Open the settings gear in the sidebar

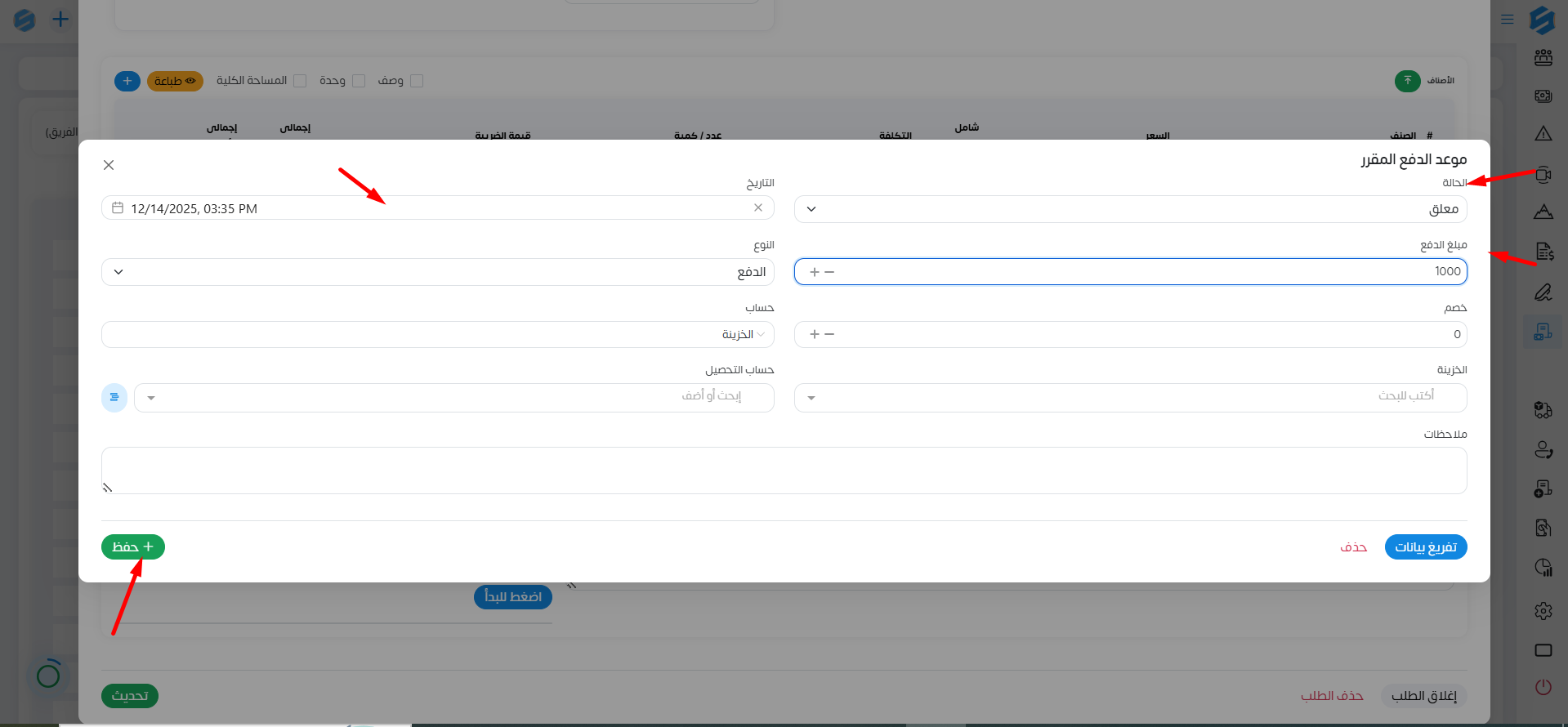point(1543,611)
